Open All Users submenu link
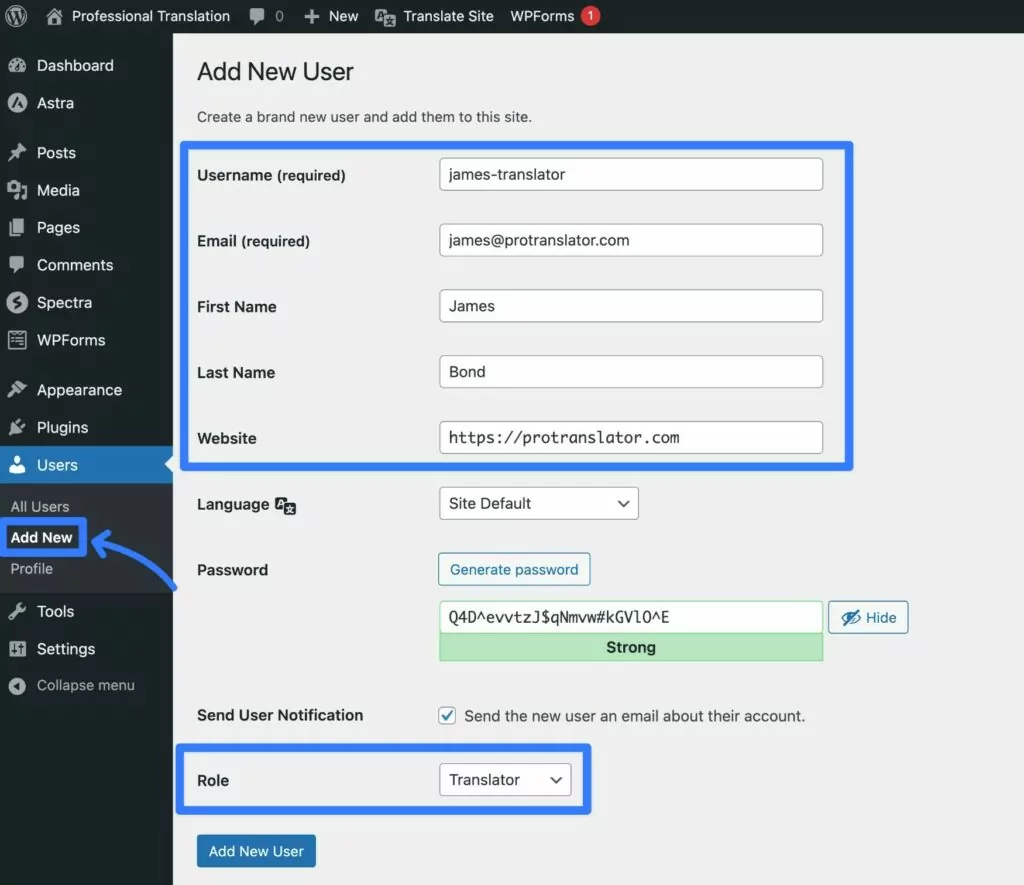1024x885 pixels. 40,506
